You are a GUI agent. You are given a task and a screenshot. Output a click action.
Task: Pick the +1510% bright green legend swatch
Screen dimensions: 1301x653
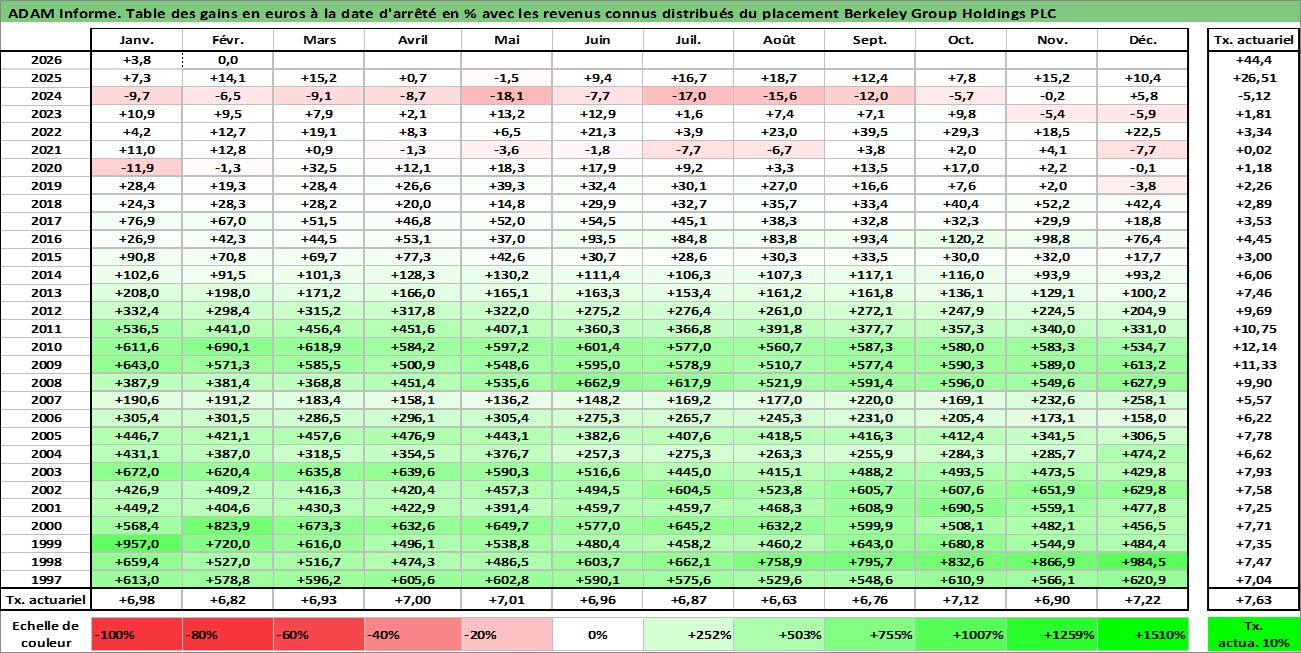click(x=1142, y=634)
